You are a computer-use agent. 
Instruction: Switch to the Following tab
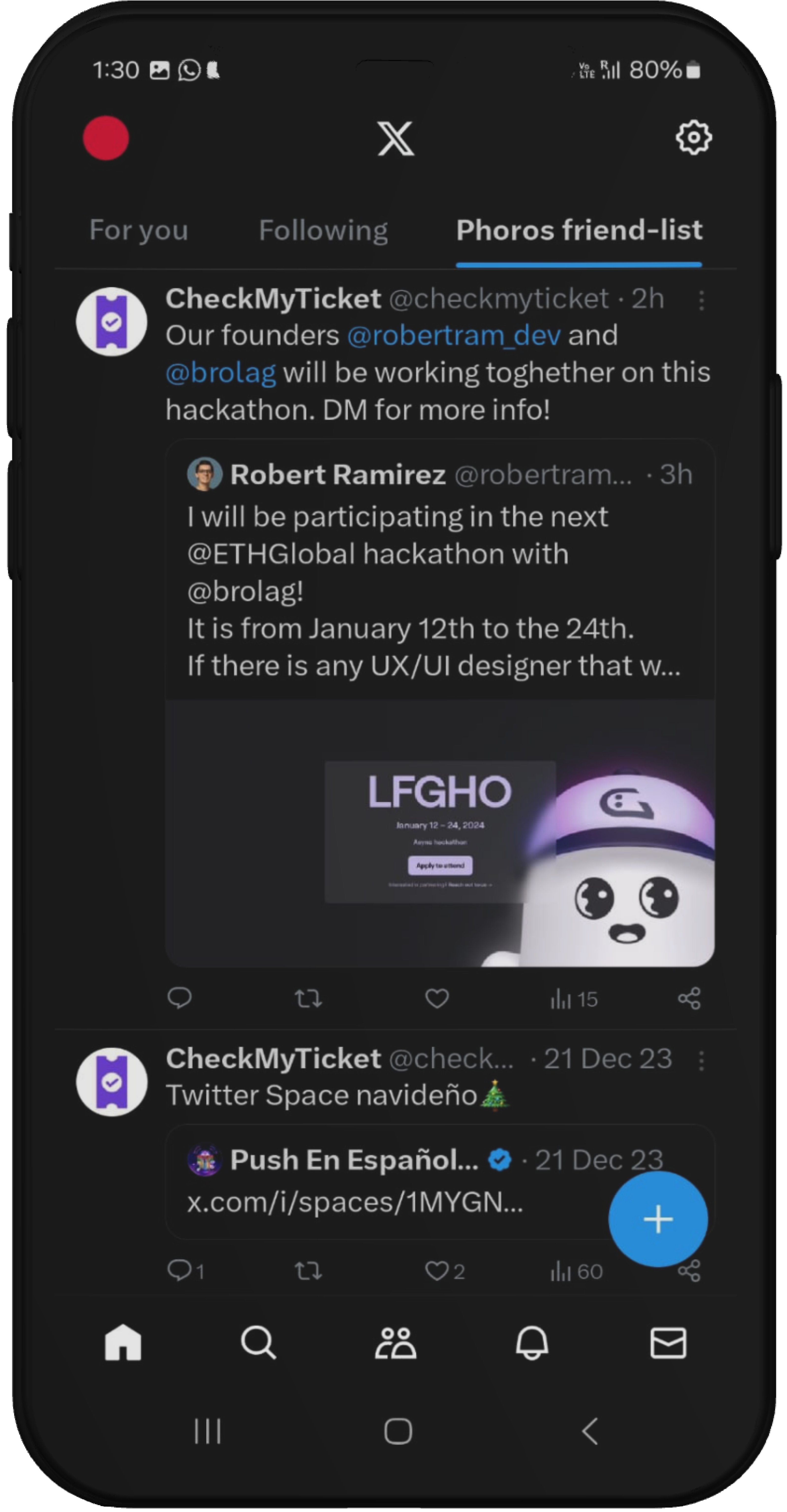(323, 230)
